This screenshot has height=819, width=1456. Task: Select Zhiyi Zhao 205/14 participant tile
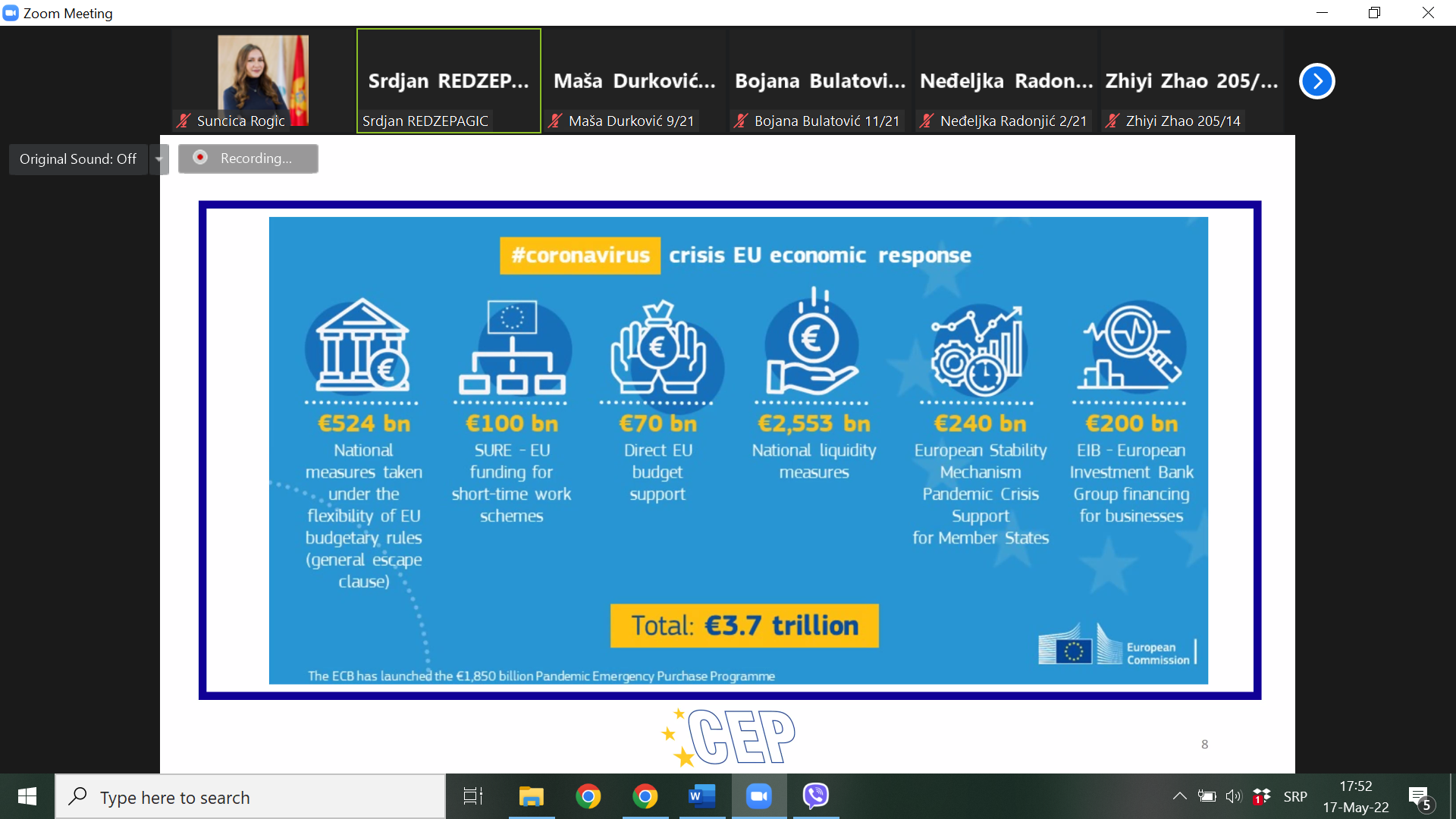tap(1192, 81)
